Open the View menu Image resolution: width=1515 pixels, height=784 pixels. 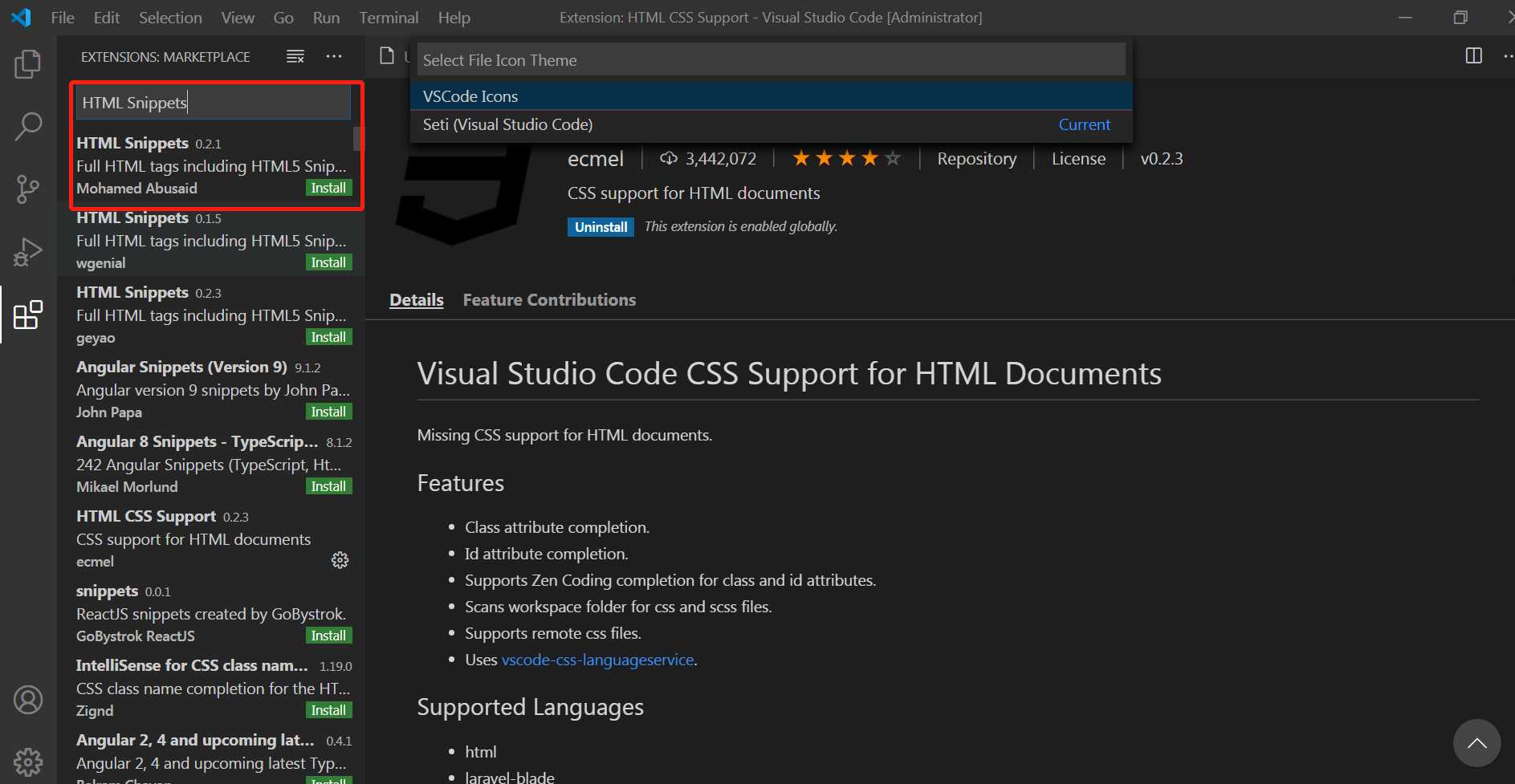click(x=238, y=18)
